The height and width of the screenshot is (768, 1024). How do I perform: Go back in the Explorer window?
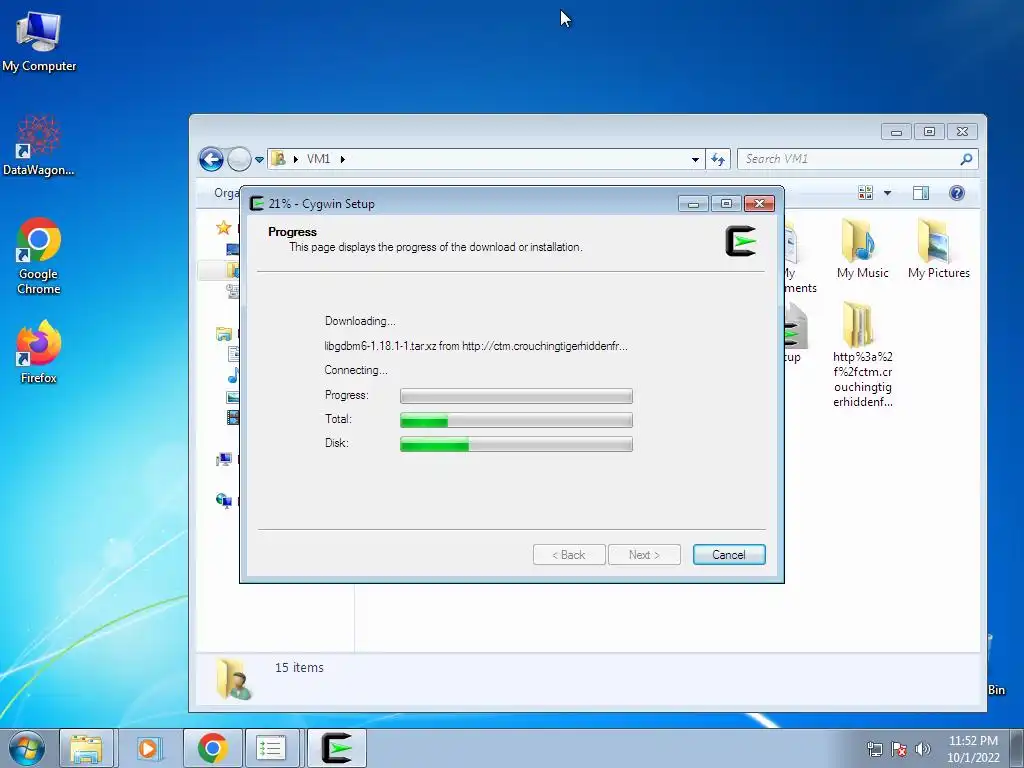[212, 159]
